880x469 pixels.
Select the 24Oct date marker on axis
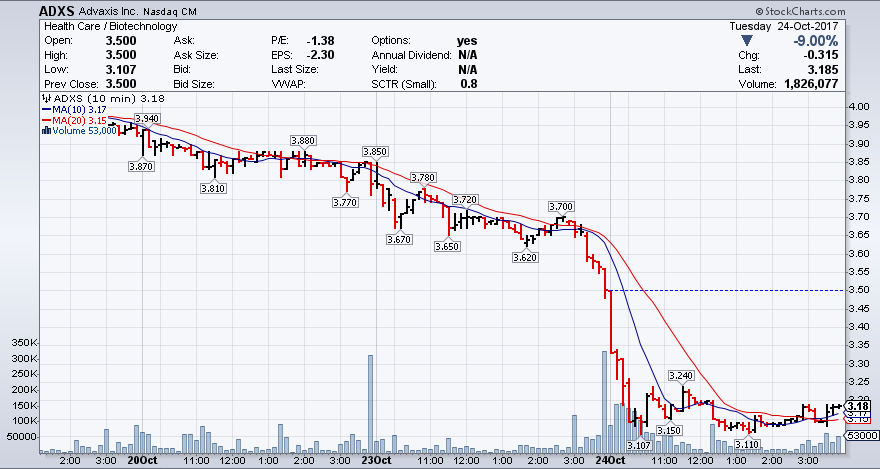609,460
